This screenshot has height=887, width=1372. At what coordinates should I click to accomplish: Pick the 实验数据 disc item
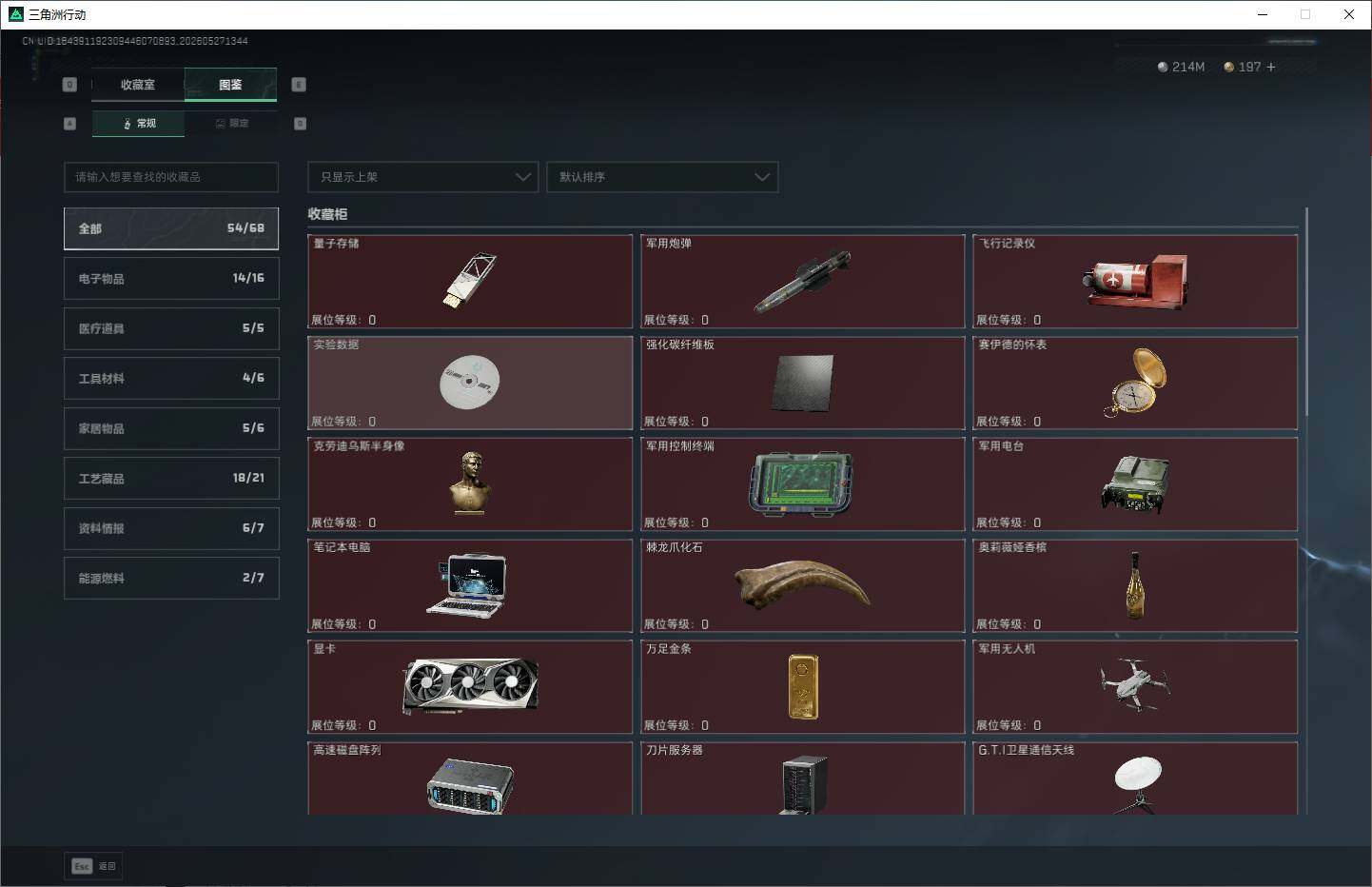470,383
